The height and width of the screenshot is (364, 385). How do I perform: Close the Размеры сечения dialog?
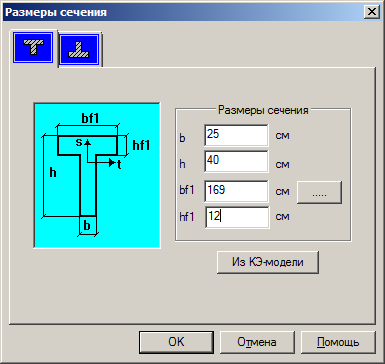tap(371, 12)
